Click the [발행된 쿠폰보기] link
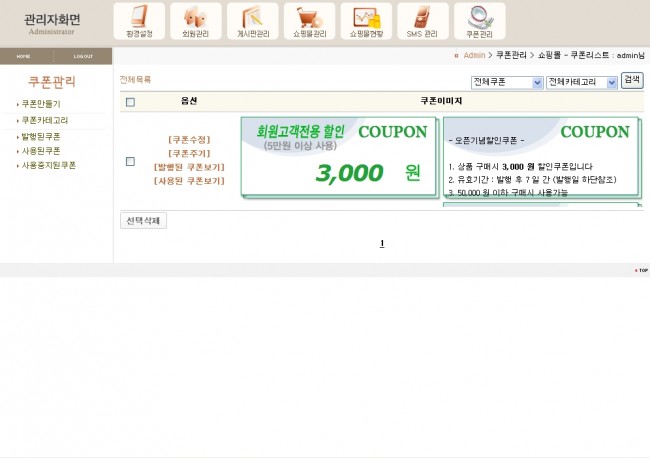 coord(189,167)
